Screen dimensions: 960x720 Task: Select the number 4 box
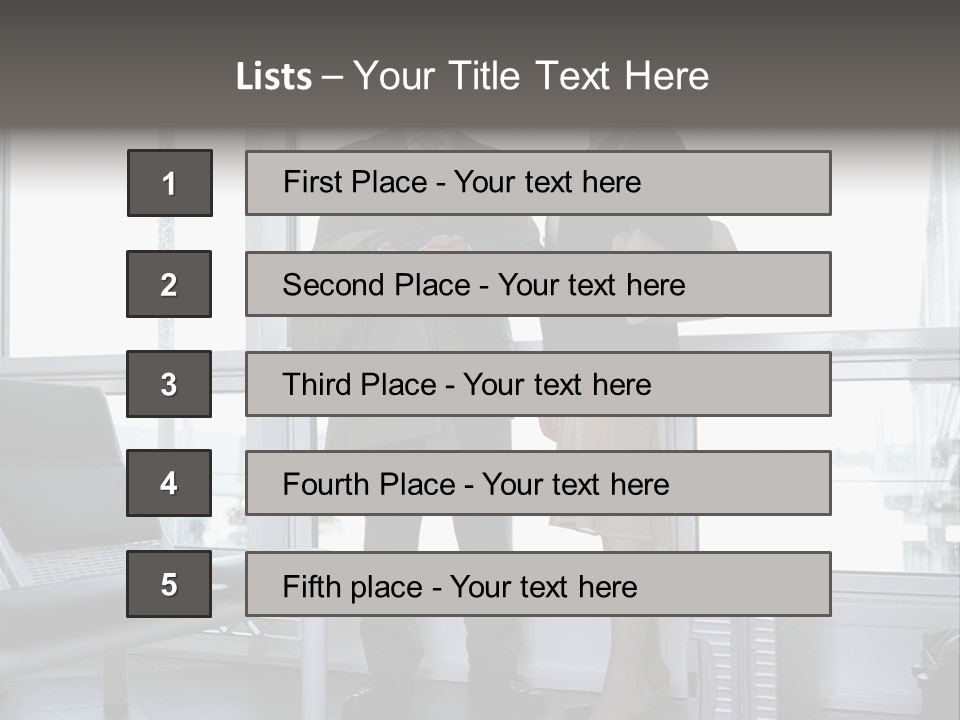pos(169,483)
